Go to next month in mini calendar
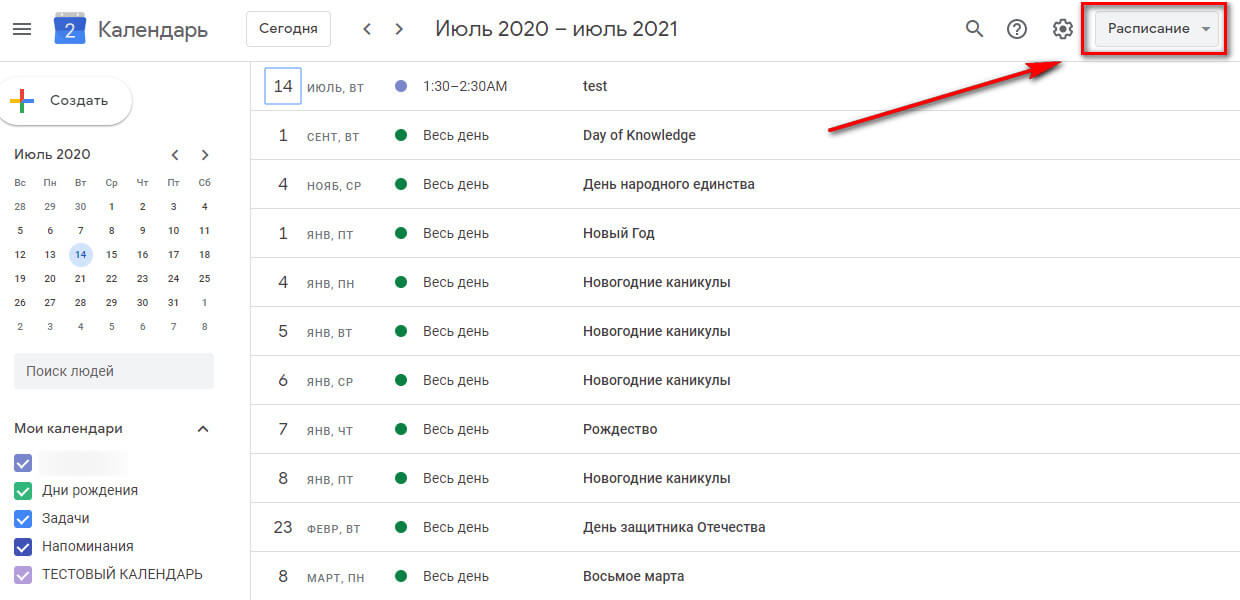The height and width of the screenshot is (600, 1240). coord(204,155)
